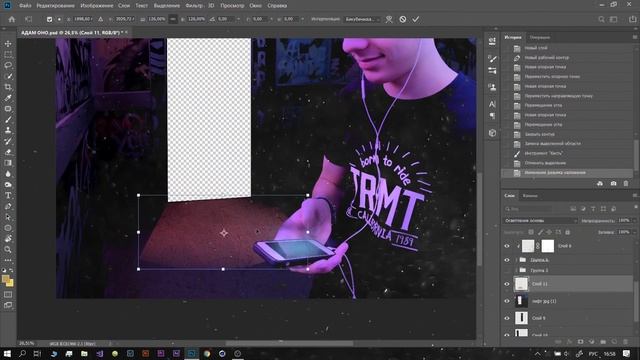Select the Clone Stamp tool
Screen dimensions: 640x360
tap(8, 130)
